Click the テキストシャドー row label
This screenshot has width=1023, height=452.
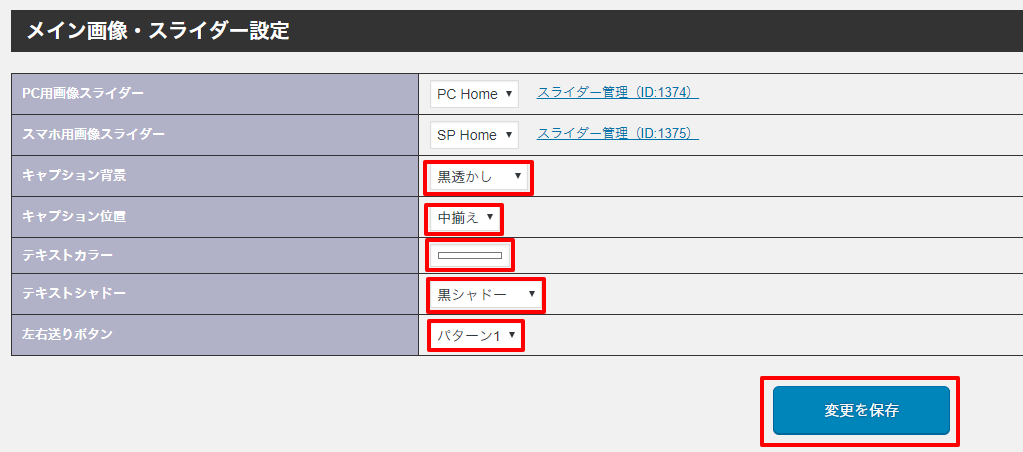point(74,295)
